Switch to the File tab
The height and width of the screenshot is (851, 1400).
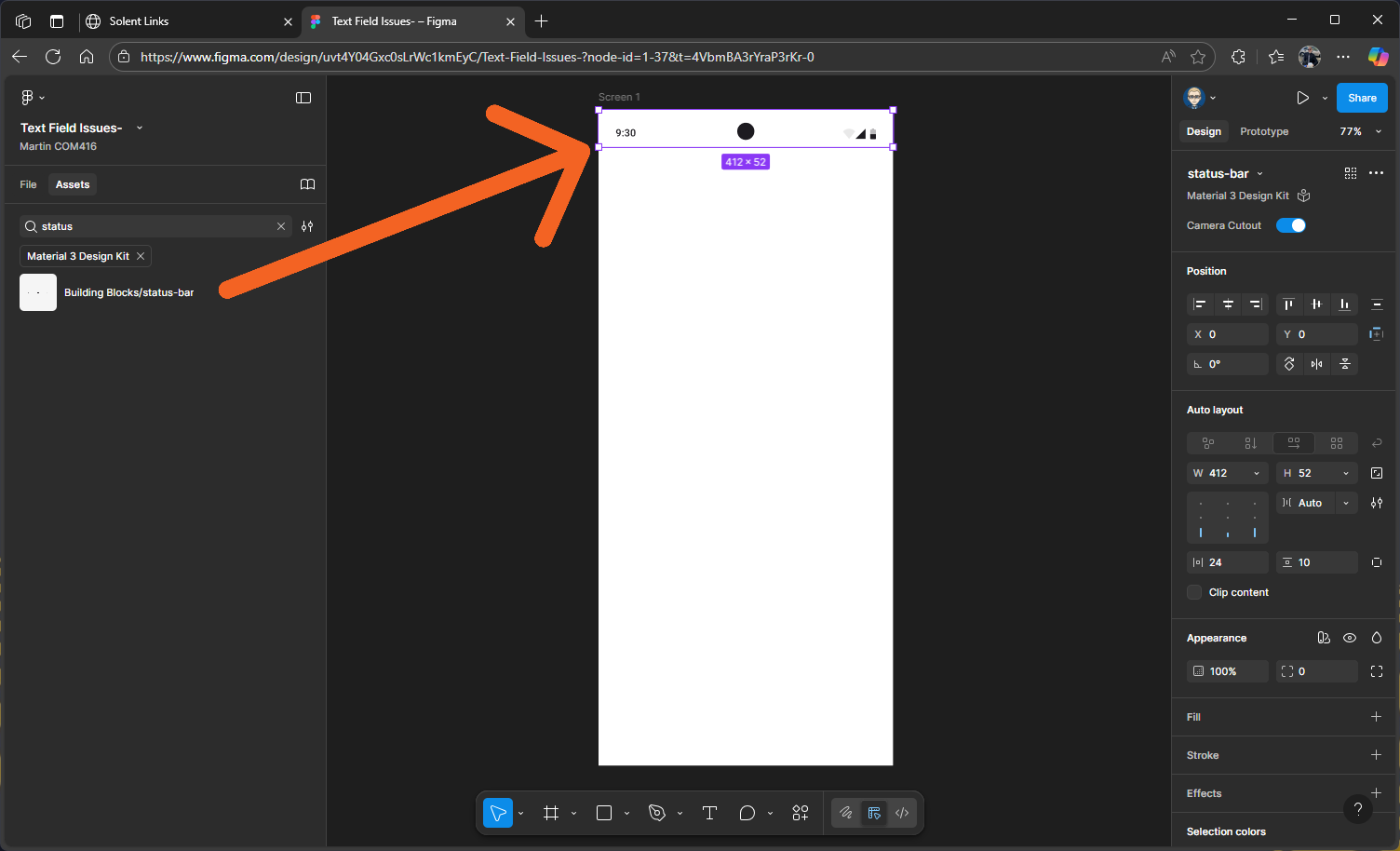[x=28, y=184]
